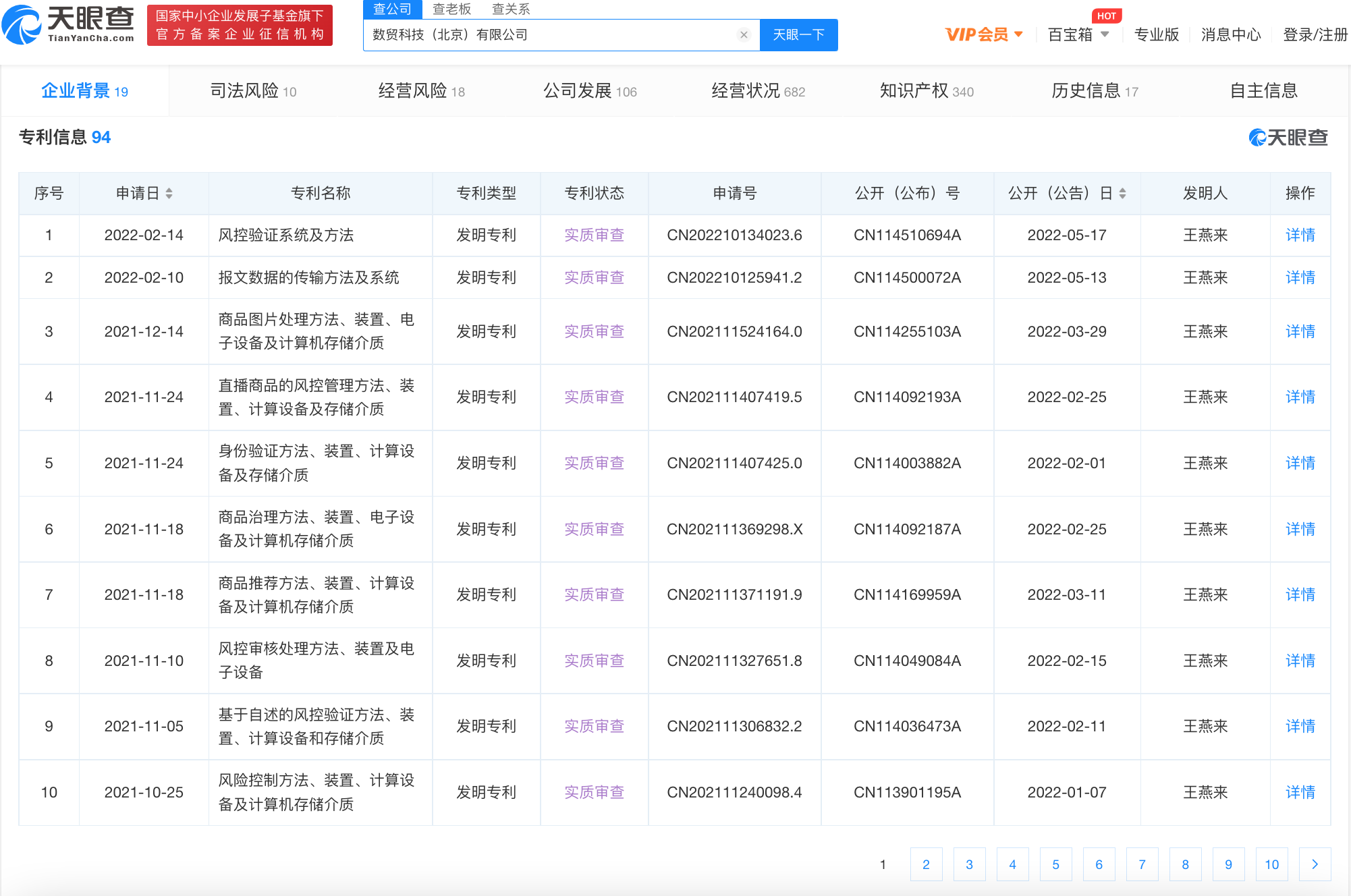Open the 知识产权 tab

point(926,90)
